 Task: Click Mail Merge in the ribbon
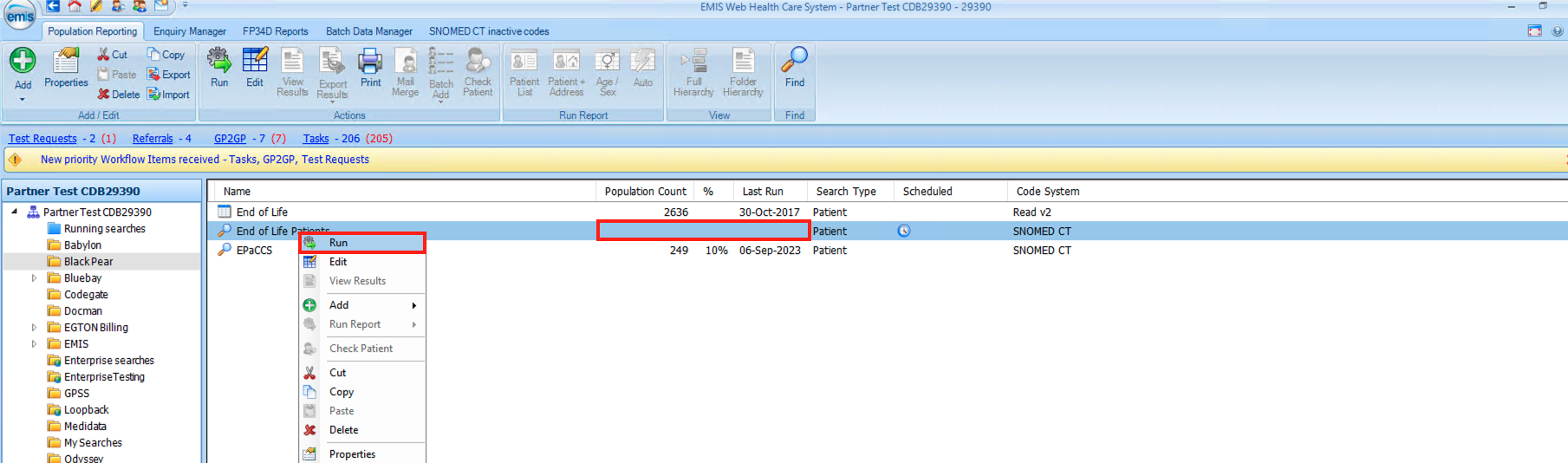(405, 72)
